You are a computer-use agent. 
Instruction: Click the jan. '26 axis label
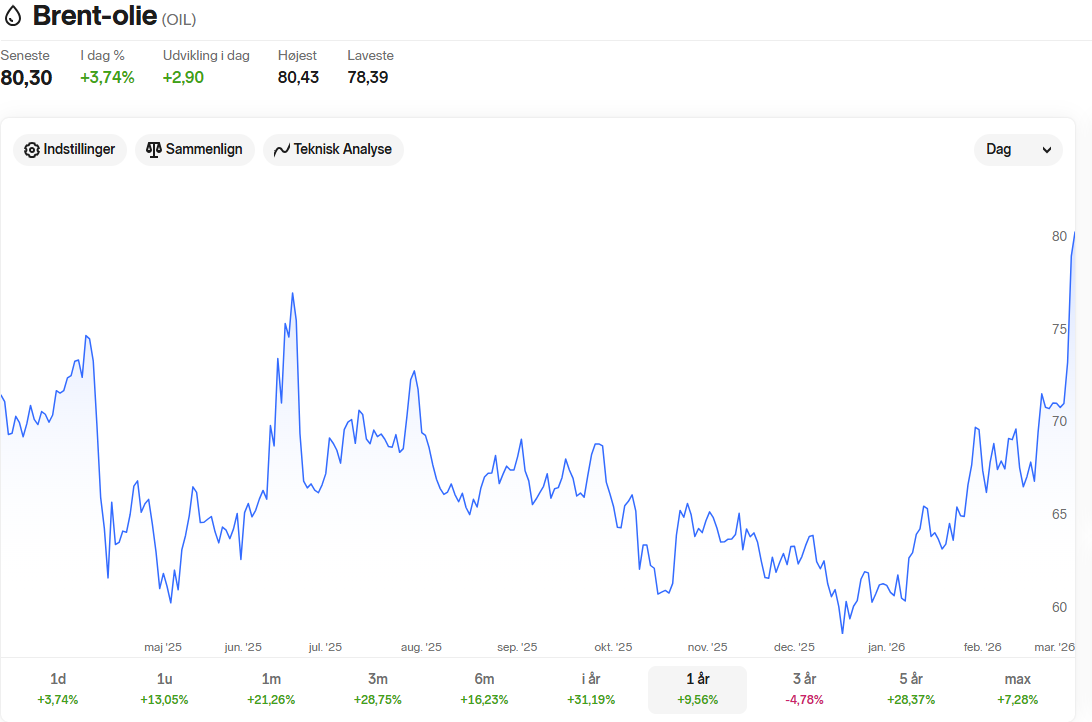(x=887, y=647)
